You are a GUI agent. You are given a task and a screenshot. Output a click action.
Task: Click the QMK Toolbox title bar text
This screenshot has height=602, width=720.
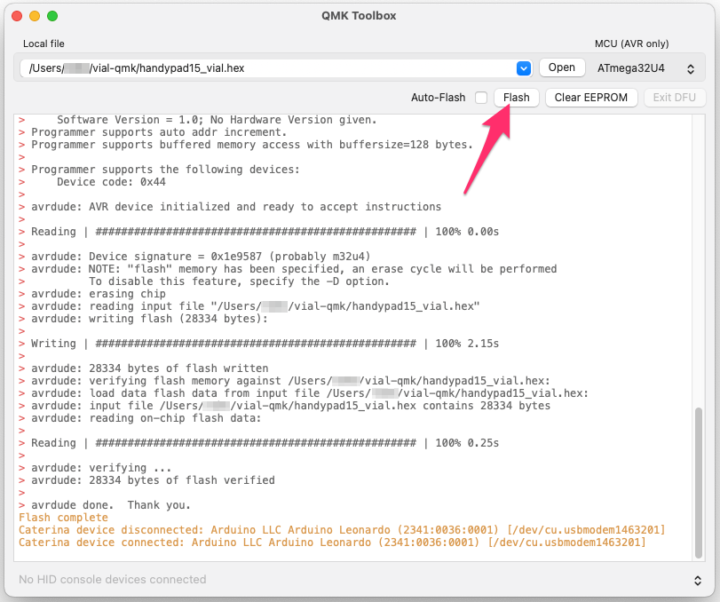[359, 16]
